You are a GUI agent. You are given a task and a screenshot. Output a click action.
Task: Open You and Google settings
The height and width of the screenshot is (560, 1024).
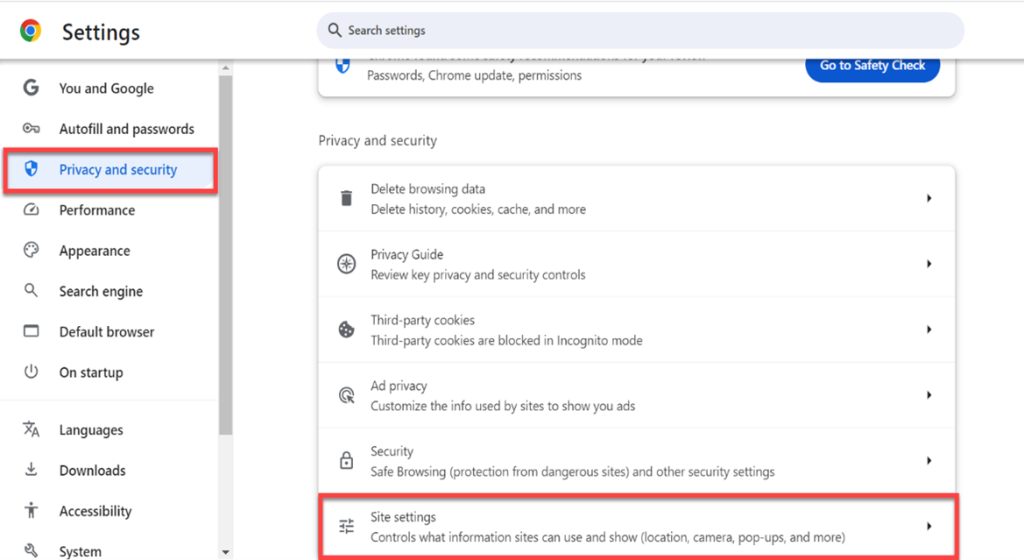106,88
